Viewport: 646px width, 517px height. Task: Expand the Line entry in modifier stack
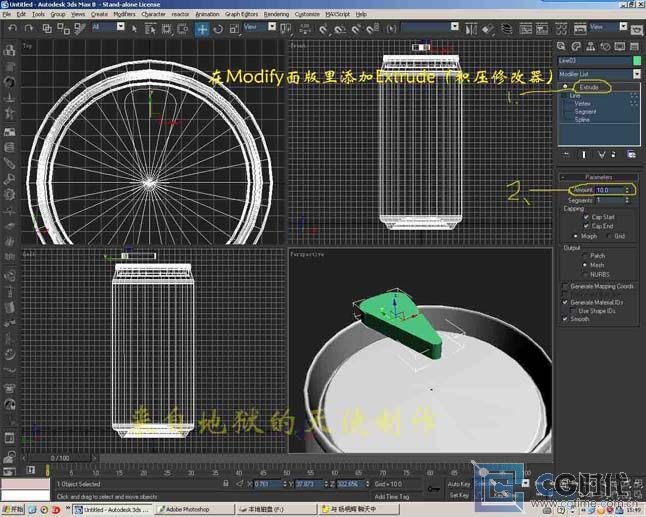click(x=564, y=96)
